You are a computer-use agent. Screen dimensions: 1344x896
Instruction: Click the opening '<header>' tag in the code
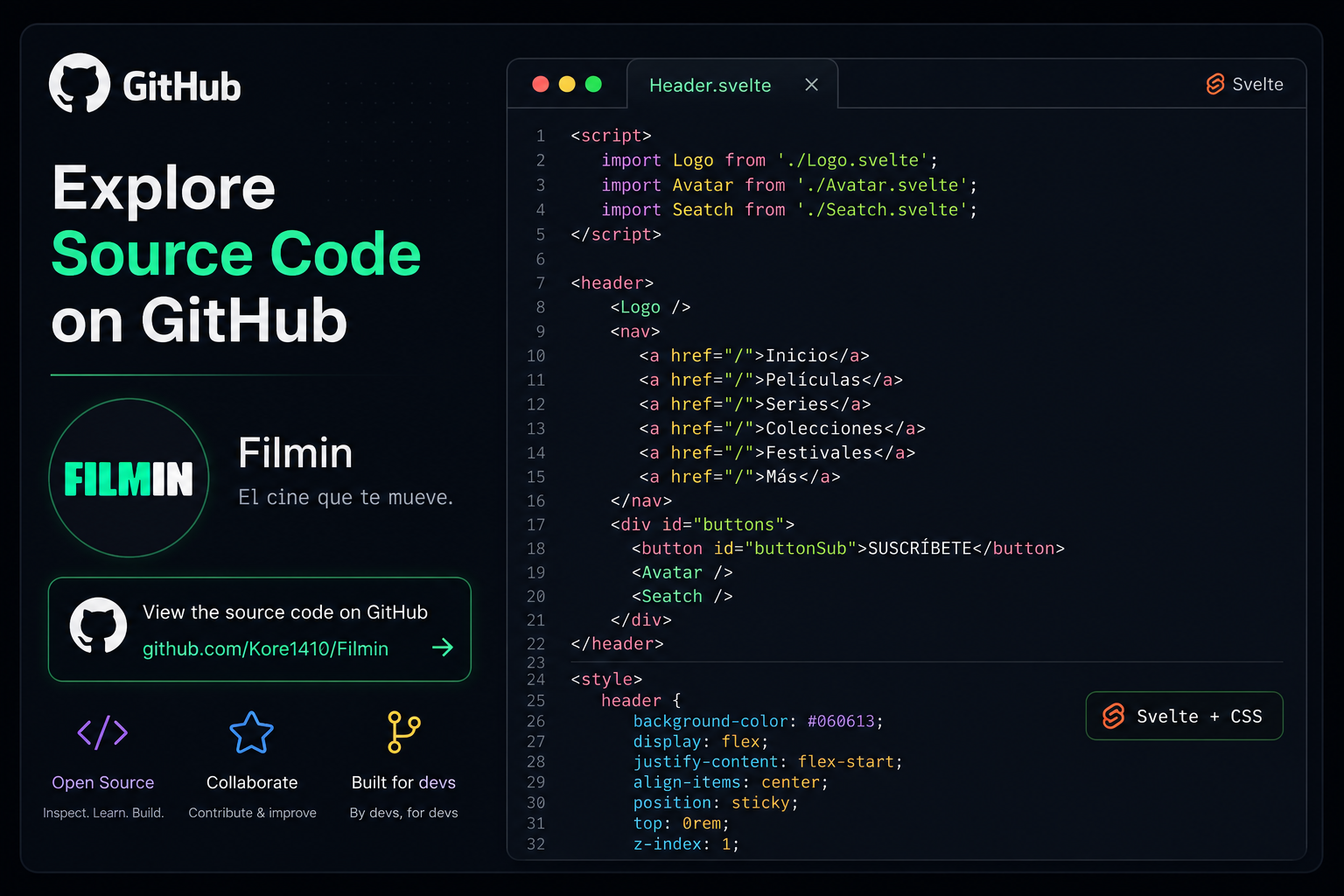[x=612, y=283]
